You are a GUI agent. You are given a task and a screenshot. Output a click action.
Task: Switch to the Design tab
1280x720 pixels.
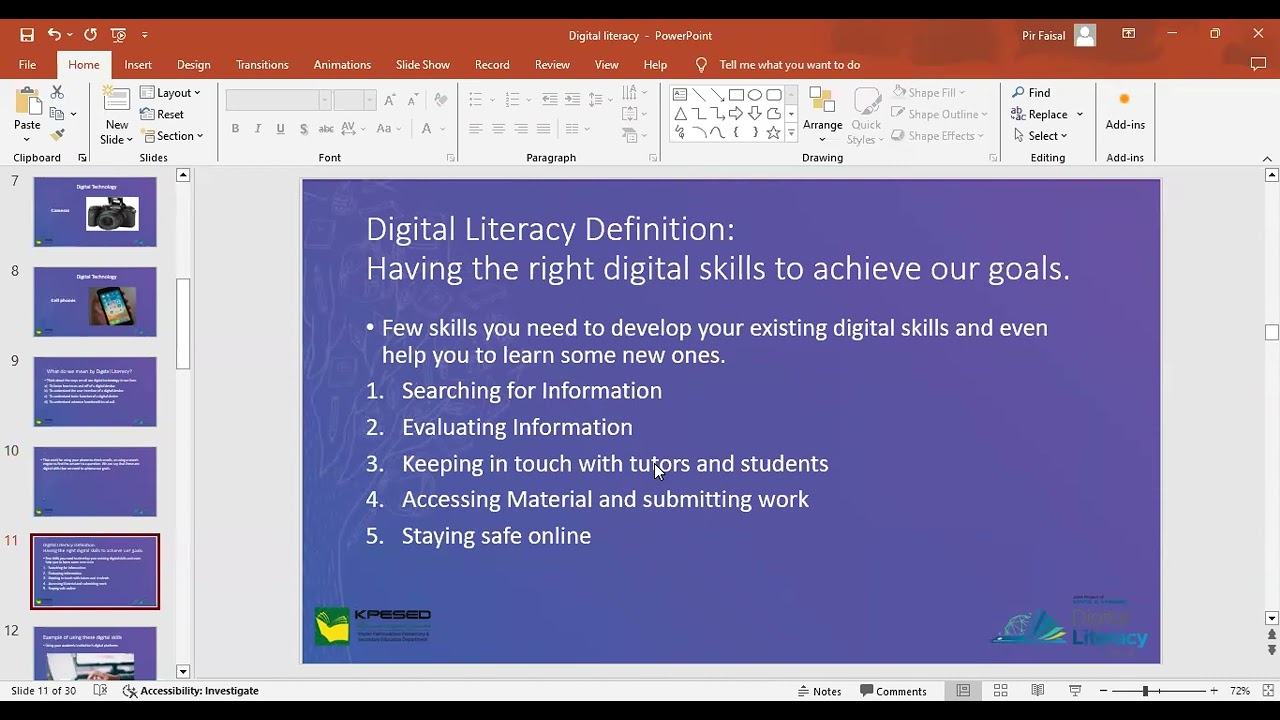point(193,65)
